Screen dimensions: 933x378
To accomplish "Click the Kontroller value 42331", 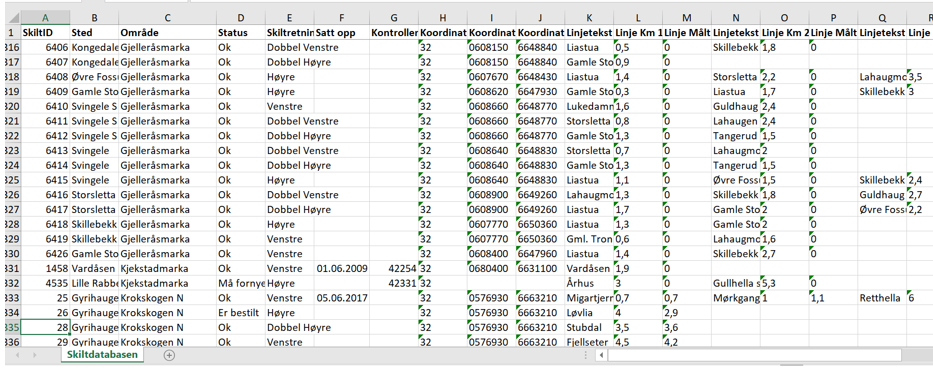I will click(x=394, y=283).
